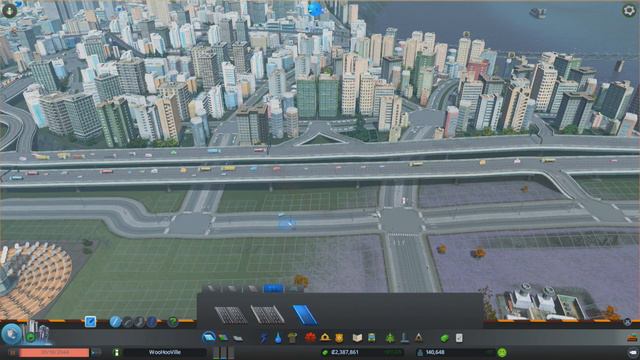Select the road upgrade mode
Screen dimensions: 640x360
[151, 322]
